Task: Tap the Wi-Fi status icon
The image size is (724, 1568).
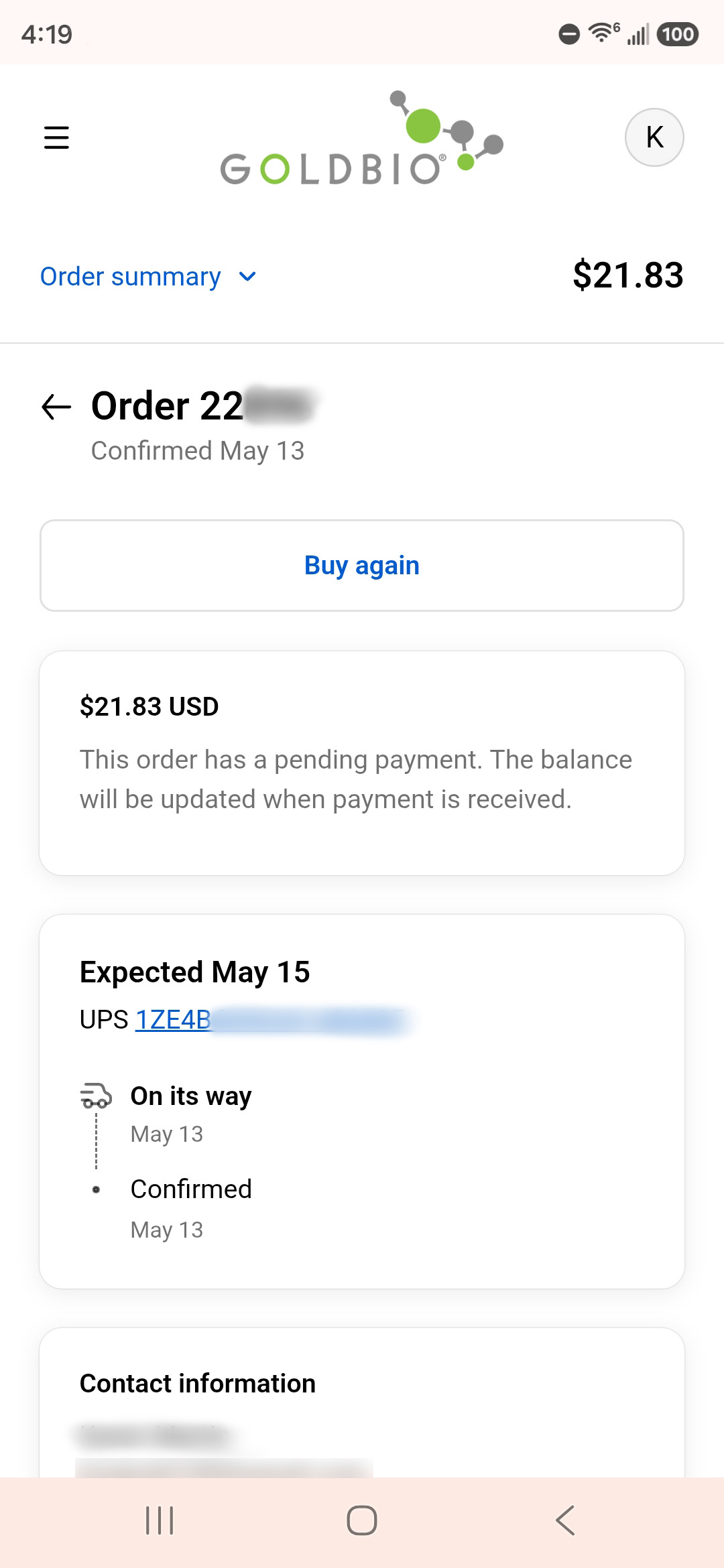Action: click(x=603, y=33)
